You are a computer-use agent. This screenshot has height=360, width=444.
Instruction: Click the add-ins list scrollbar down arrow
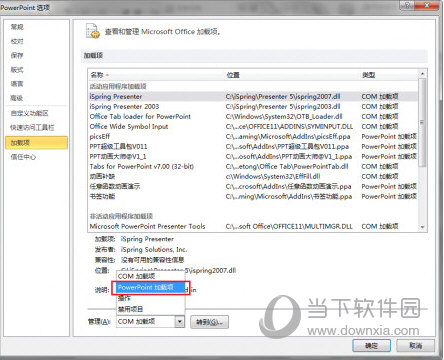tap(422, 227)
